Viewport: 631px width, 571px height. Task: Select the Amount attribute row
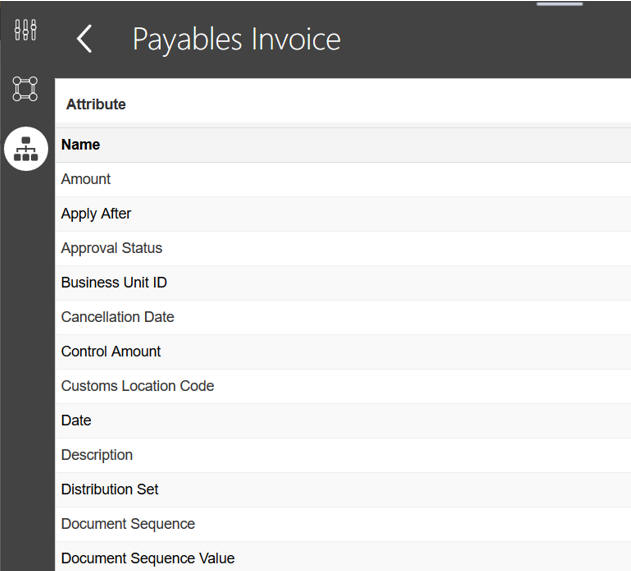[x=343, y=179]
